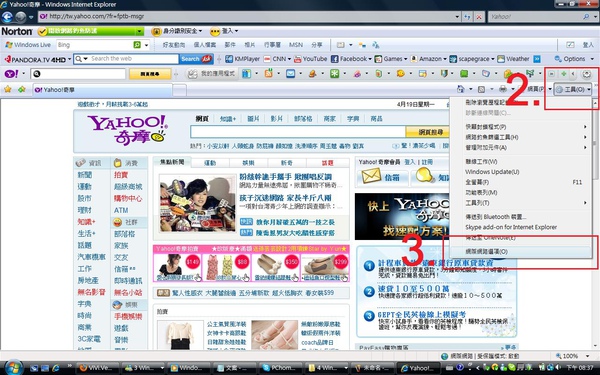Select 網際網路選項(O) in Tools menu
This screenshot has width=600, height=375.
[521, 252]
